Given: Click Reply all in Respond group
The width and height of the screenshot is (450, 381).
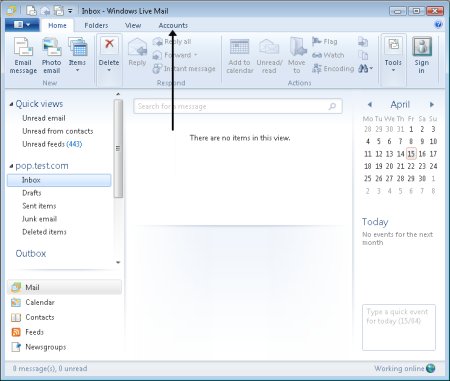Looking at the screenshot, I should [x=172, y=42].
